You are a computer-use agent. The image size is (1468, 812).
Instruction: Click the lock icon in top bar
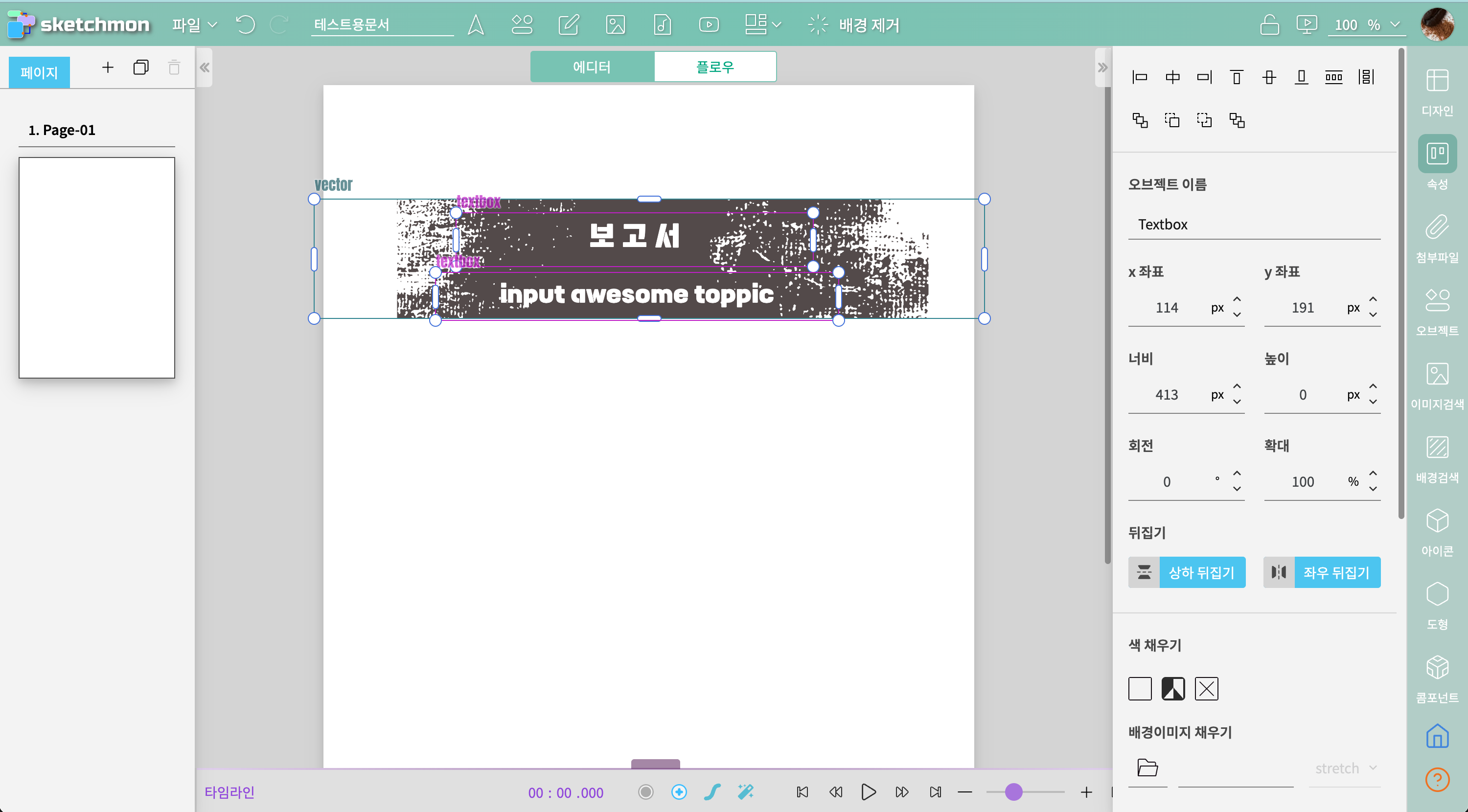coord(1269,24)
